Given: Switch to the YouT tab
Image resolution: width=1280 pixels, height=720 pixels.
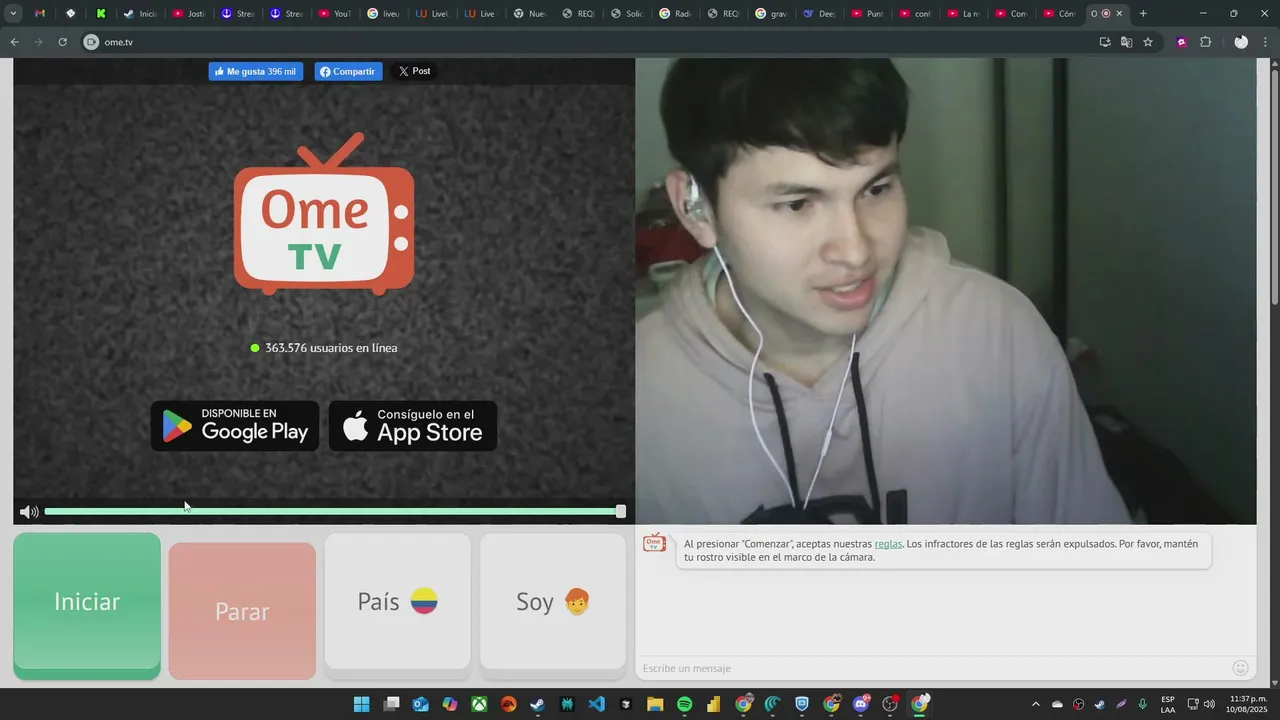Looking at the screenshot, I should [335, 13].
